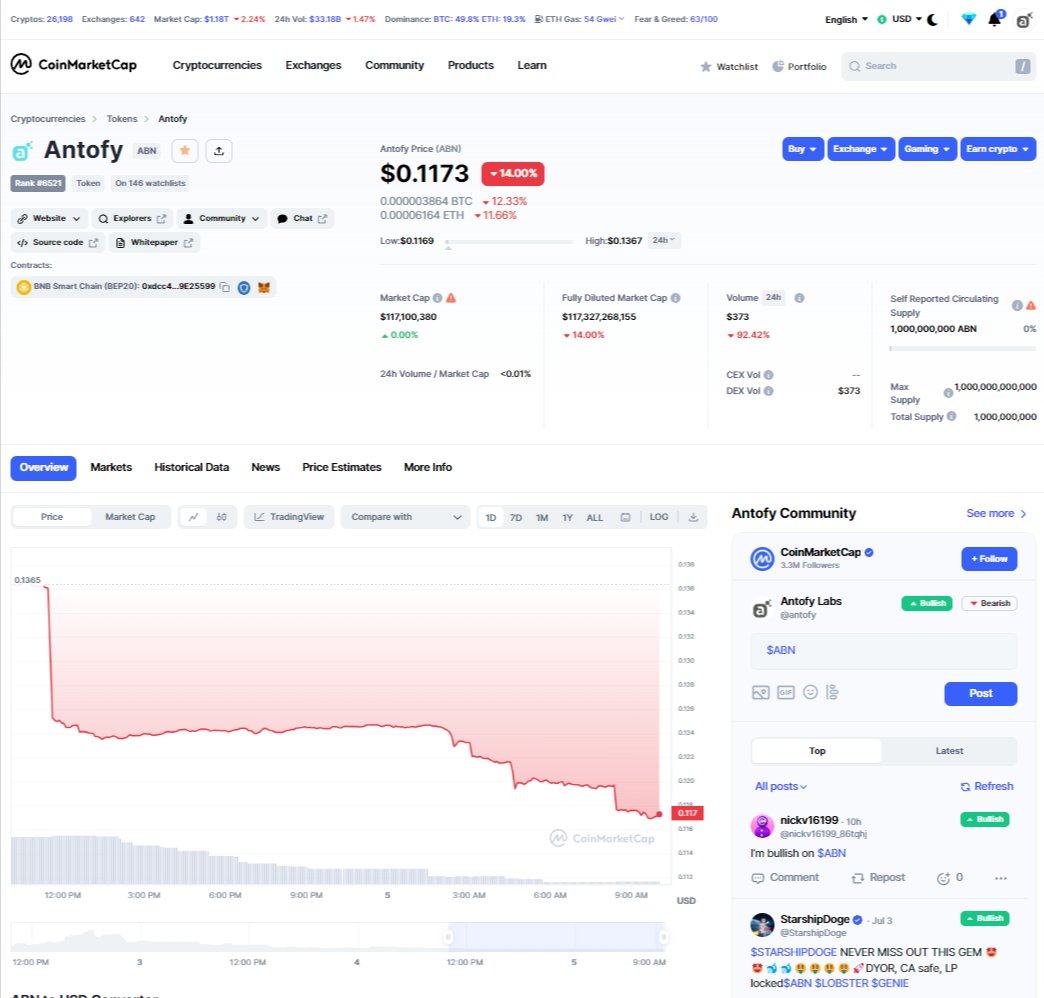Screen dimensions: 1044x998
Task: Open Buy dropdown button
Action: [803, 149]
